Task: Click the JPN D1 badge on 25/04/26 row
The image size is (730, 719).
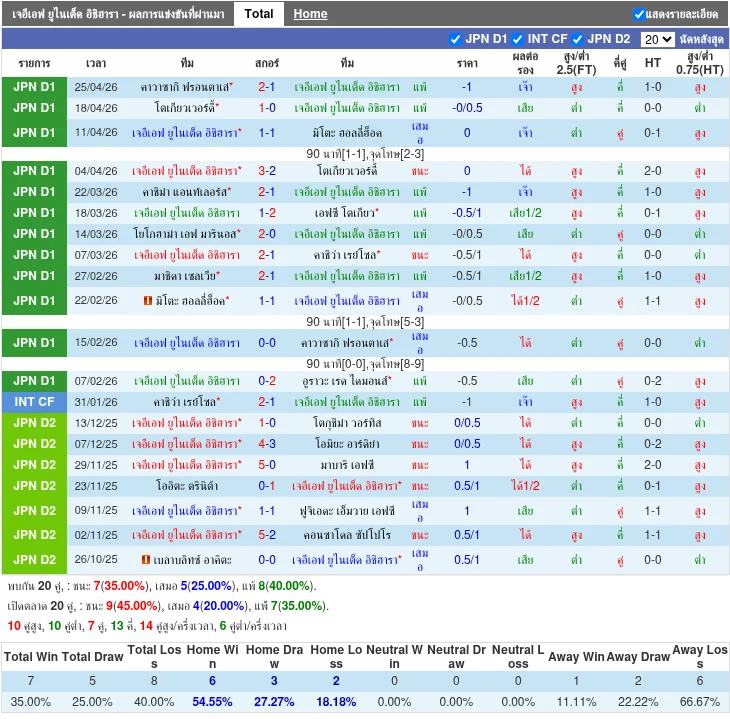Action: click(x=34, y=87)
